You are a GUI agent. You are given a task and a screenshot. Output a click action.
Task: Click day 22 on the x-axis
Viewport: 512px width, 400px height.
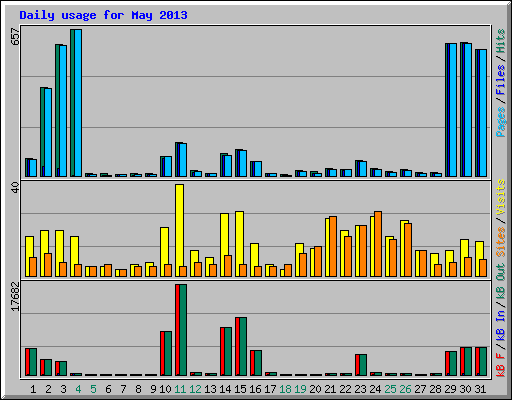tap(345, 389)
